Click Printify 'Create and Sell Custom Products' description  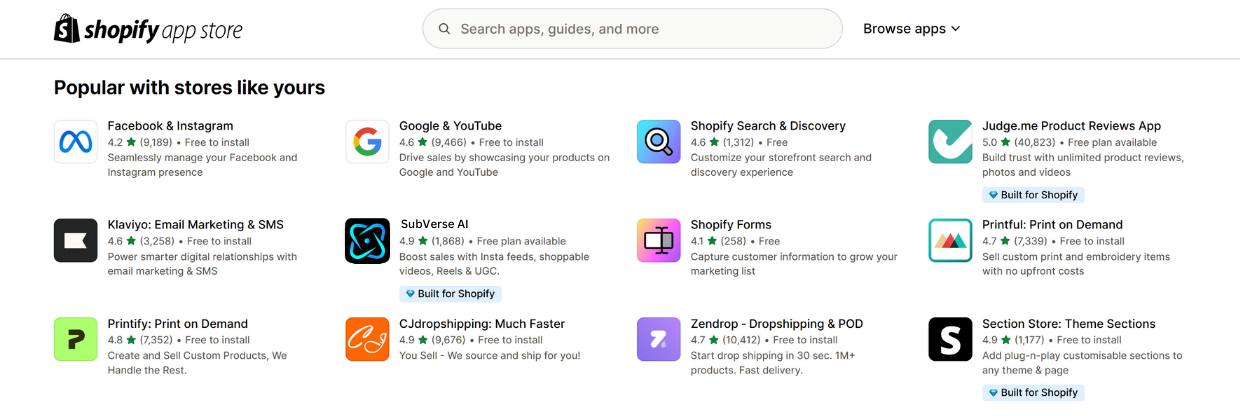point(197,363)
